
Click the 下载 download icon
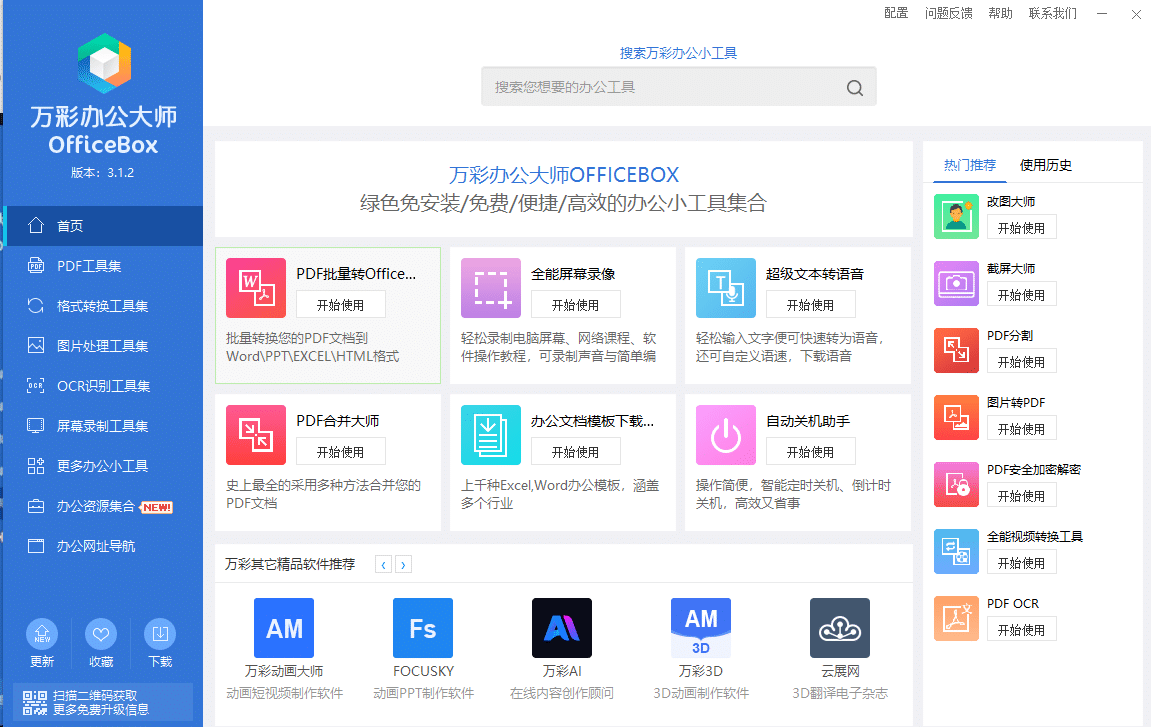159,634
